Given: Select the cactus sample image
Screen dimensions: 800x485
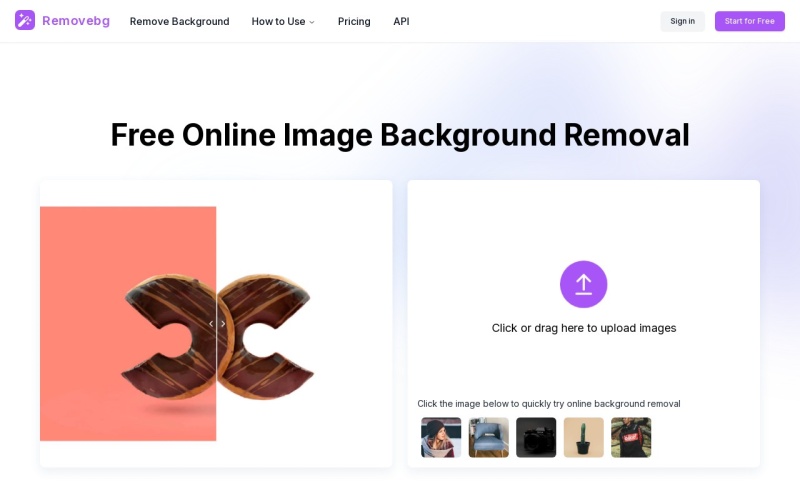Looking at the screenshot, I should click(x=584, y=437).
